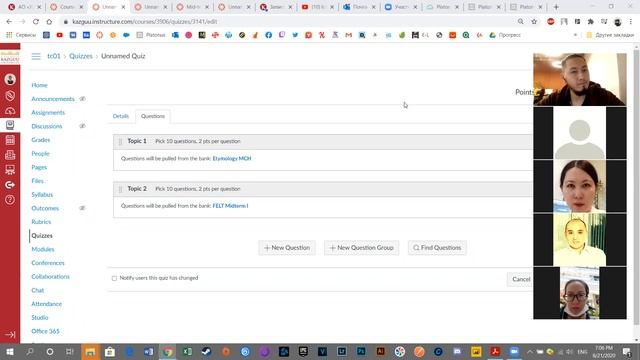Image resolution: width=640 pixels, height=360 pixels.
Task: Show hidden system tray icons chevron
Action: tap(529, 352)
